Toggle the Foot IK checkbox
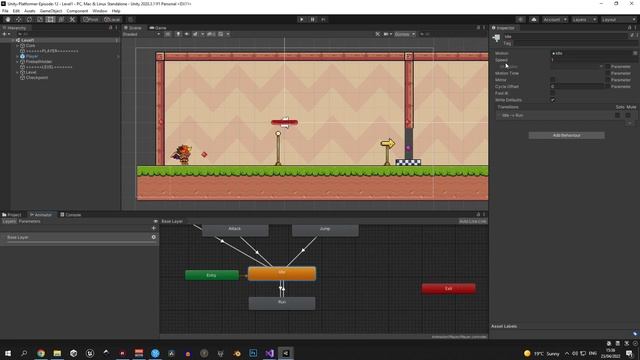Viewport: 640px width, 360px height. [x=553, y=93]
